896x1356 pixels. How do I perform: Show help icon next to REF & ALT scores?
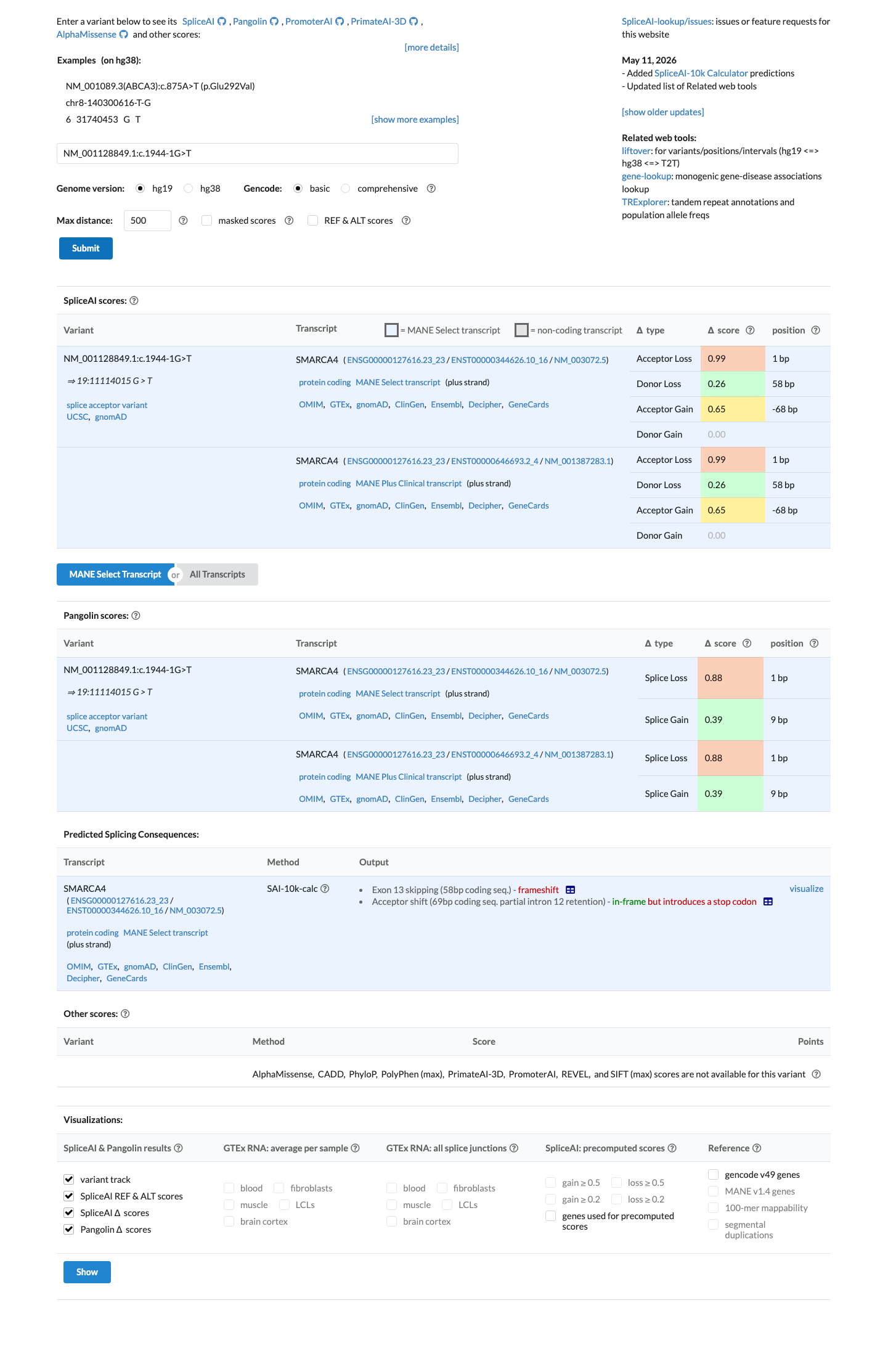click(x=406, y=221)
